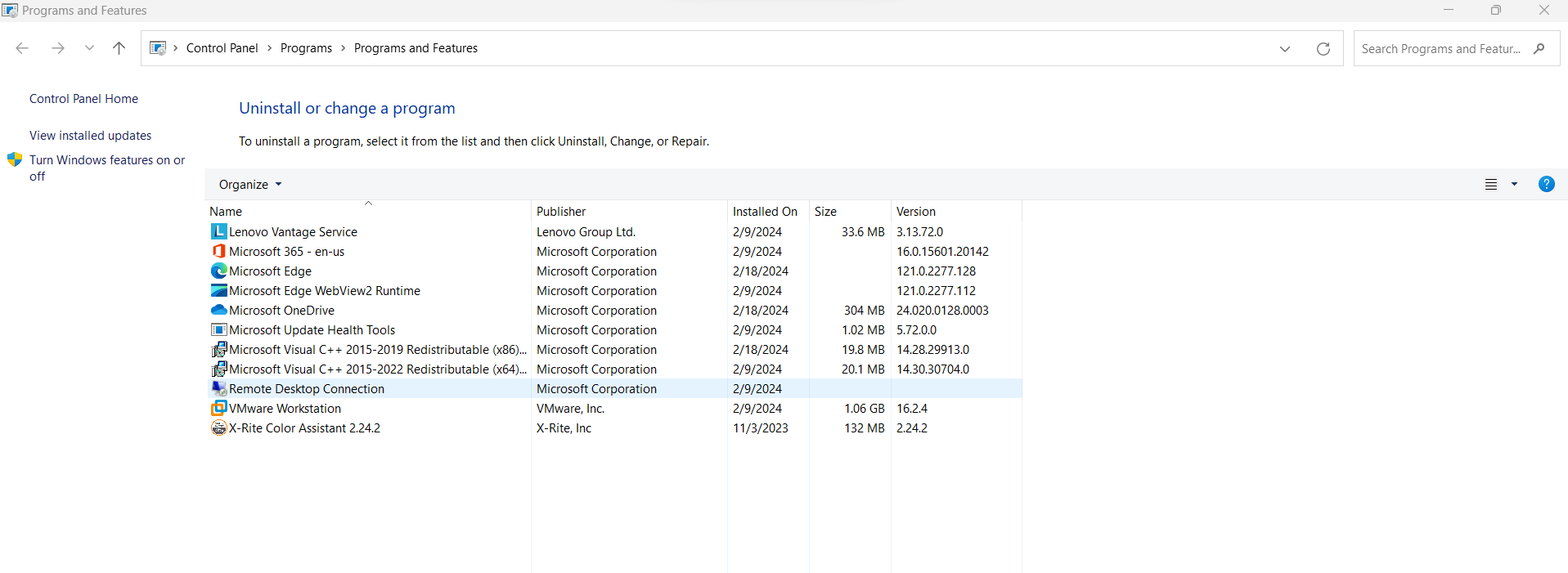The image size is (1568, 573).
Task: Click the shield icon beside Windows features
Action: point(15,159)
